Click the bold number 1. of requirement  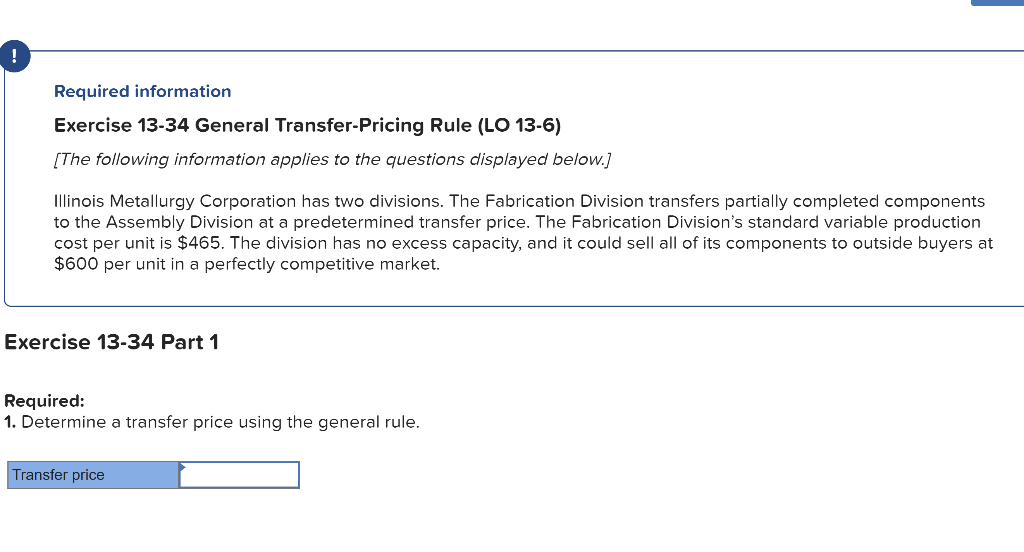coord(10,422)
